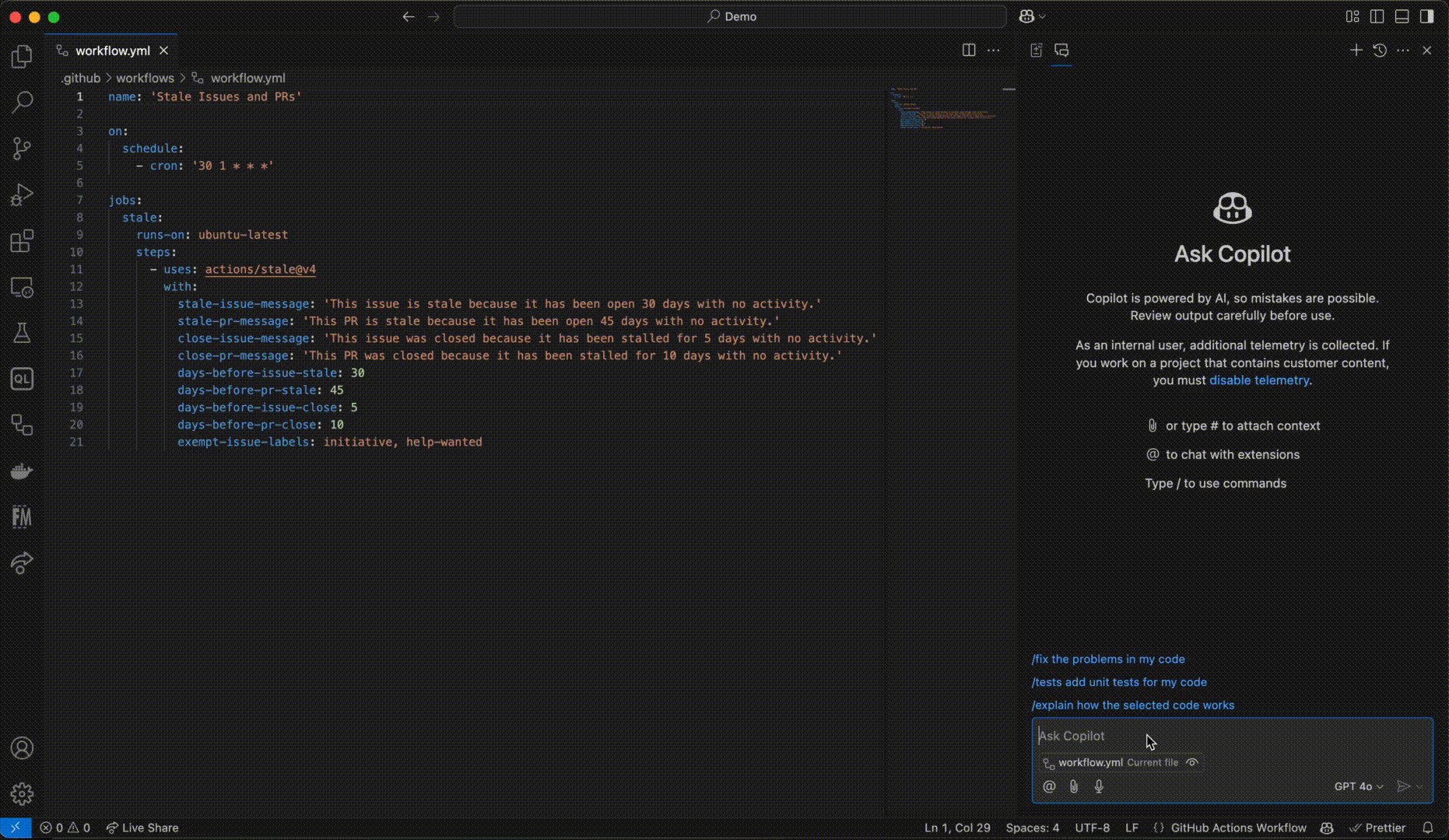
Task: Switch to the Copilot Edits view
Action: coord(1037,50)
